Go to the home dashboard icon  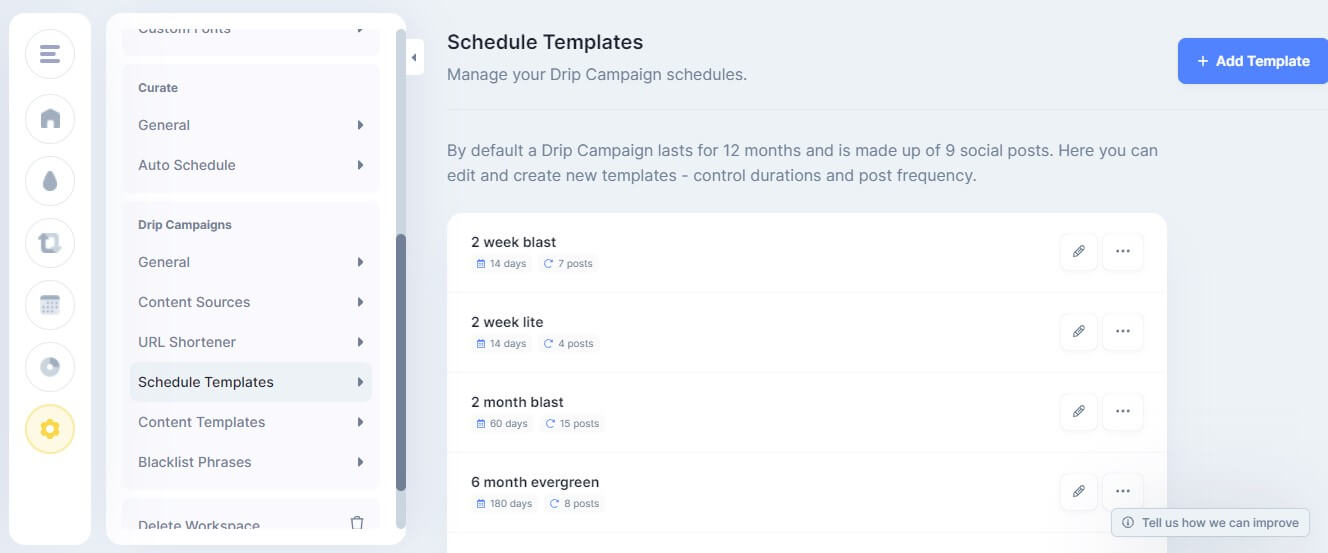point(50,119)
